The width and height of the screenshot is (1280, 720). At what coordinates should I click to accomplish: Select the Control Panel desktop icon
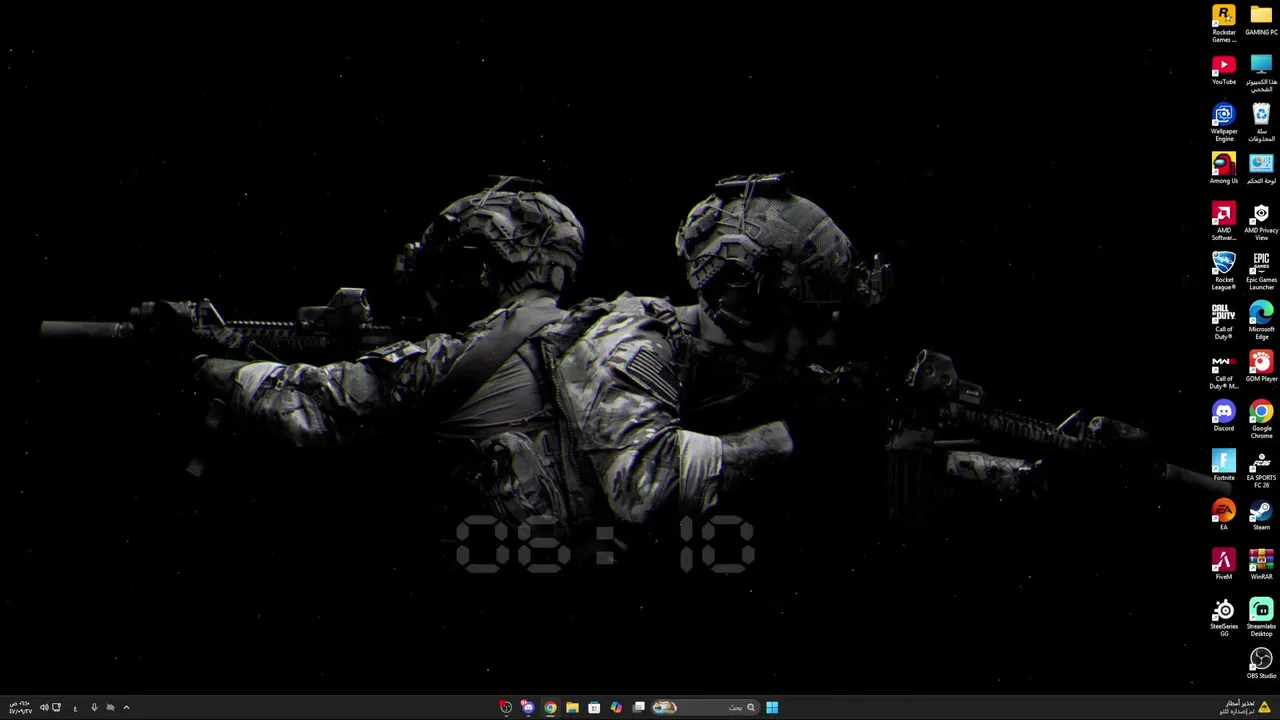tap(1261, 168)
